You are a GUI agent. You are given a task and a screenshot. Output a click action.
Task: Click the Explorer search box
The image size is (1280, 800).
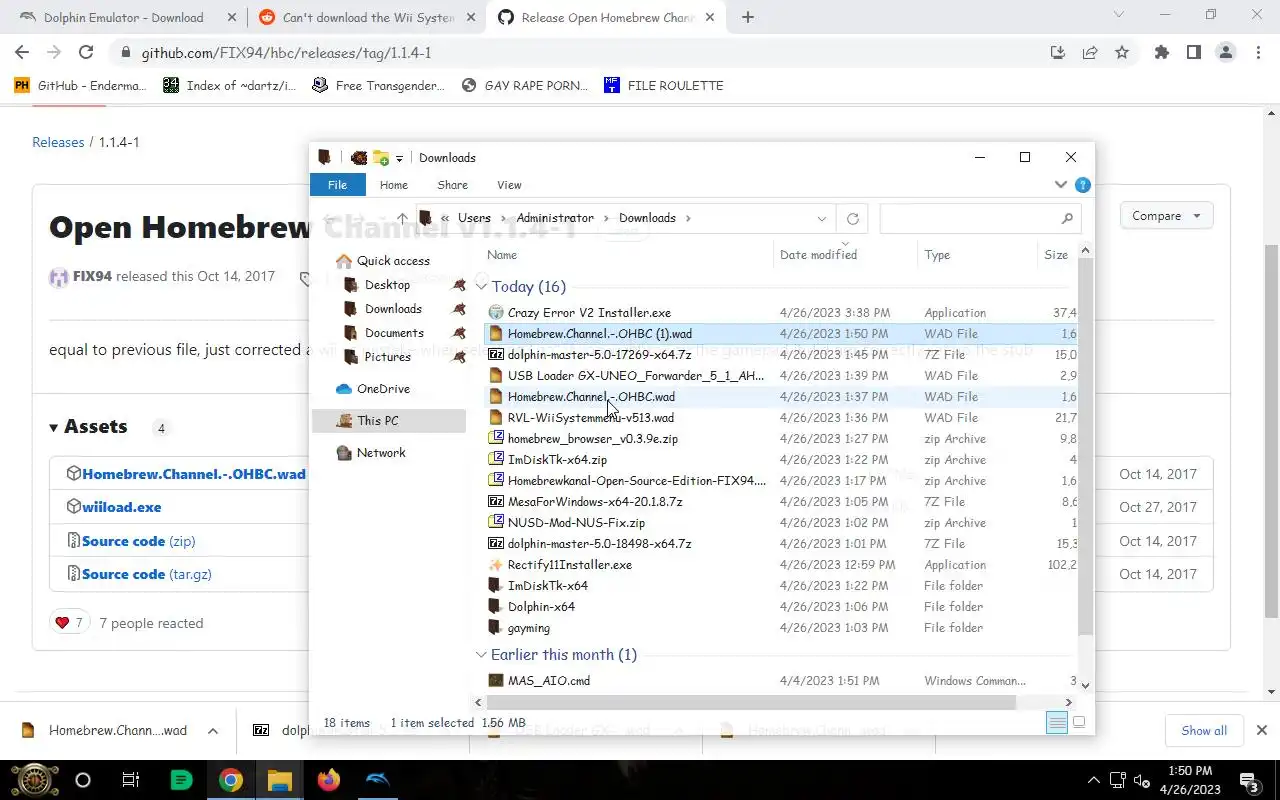(x=978, y=218)
